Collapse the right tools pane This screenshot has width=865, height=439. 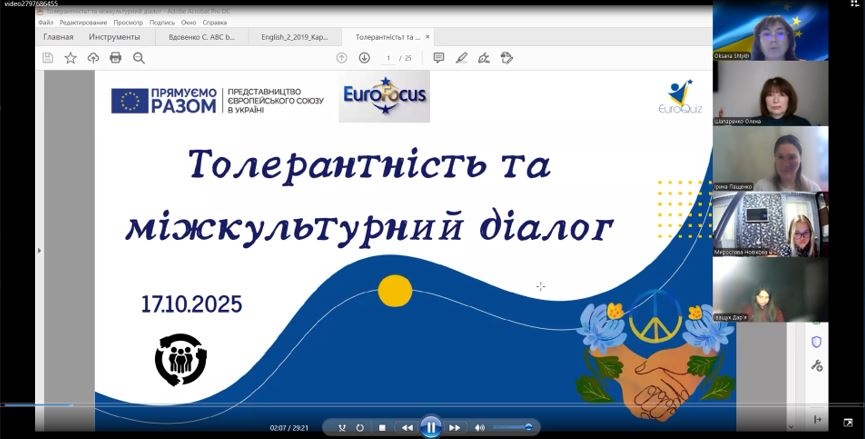(x=817, y=419)
